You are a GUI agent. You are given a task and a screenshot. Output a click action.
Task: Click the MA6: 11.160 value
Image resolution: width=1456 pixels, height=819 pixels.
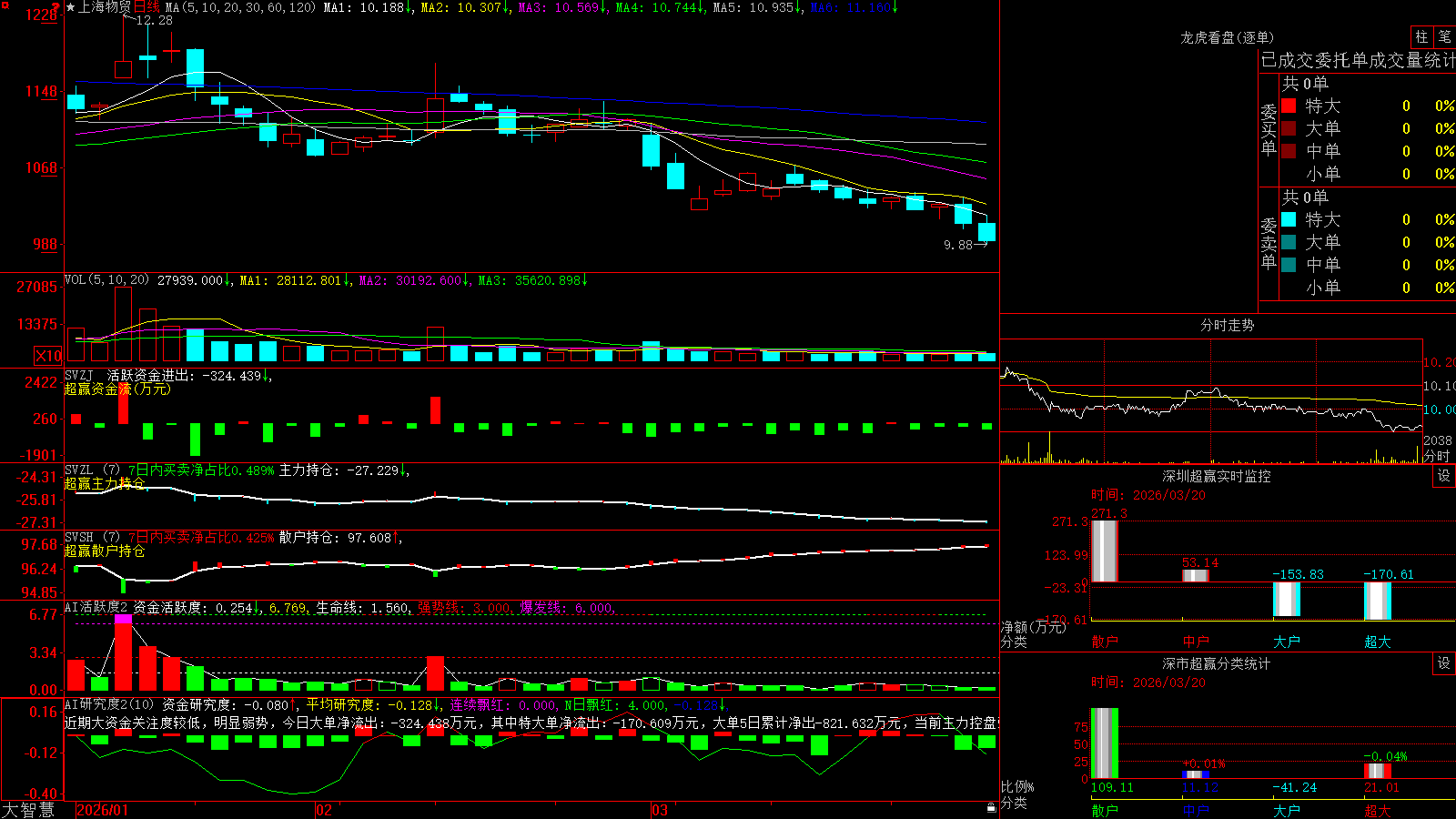point(853,7)
